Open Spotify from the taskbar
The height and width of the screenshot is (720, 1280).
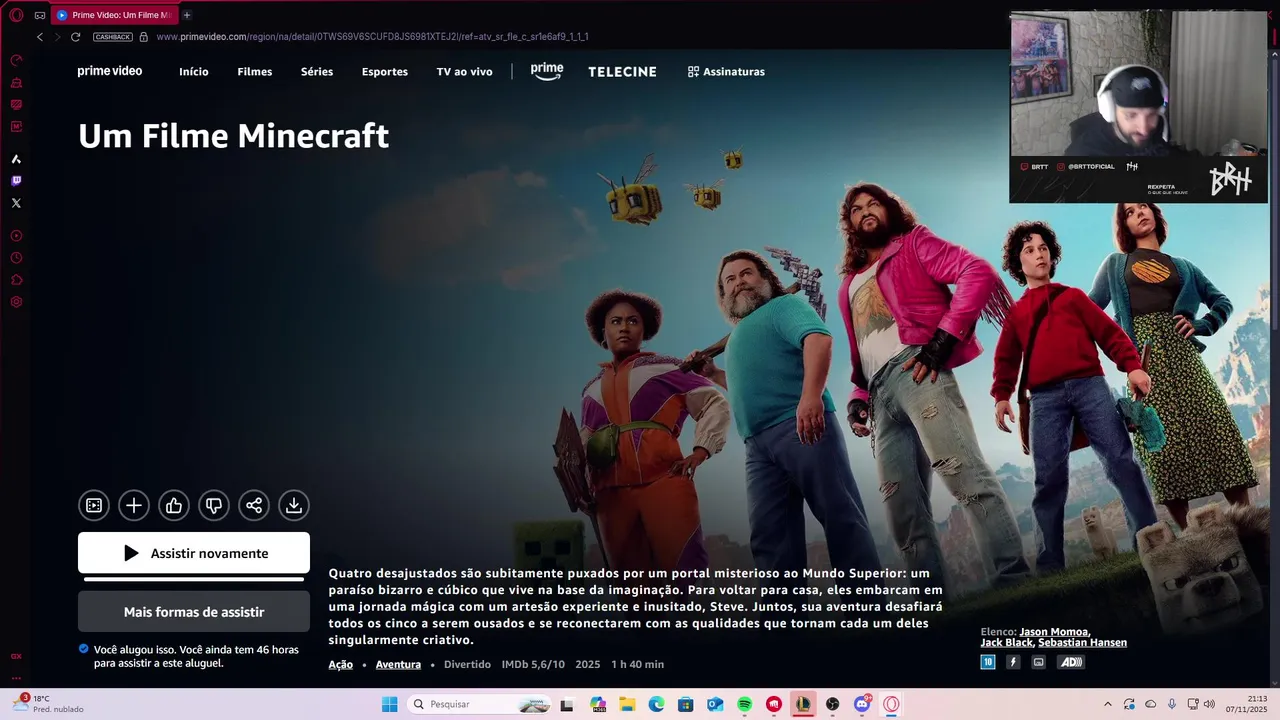pos(744,704)
